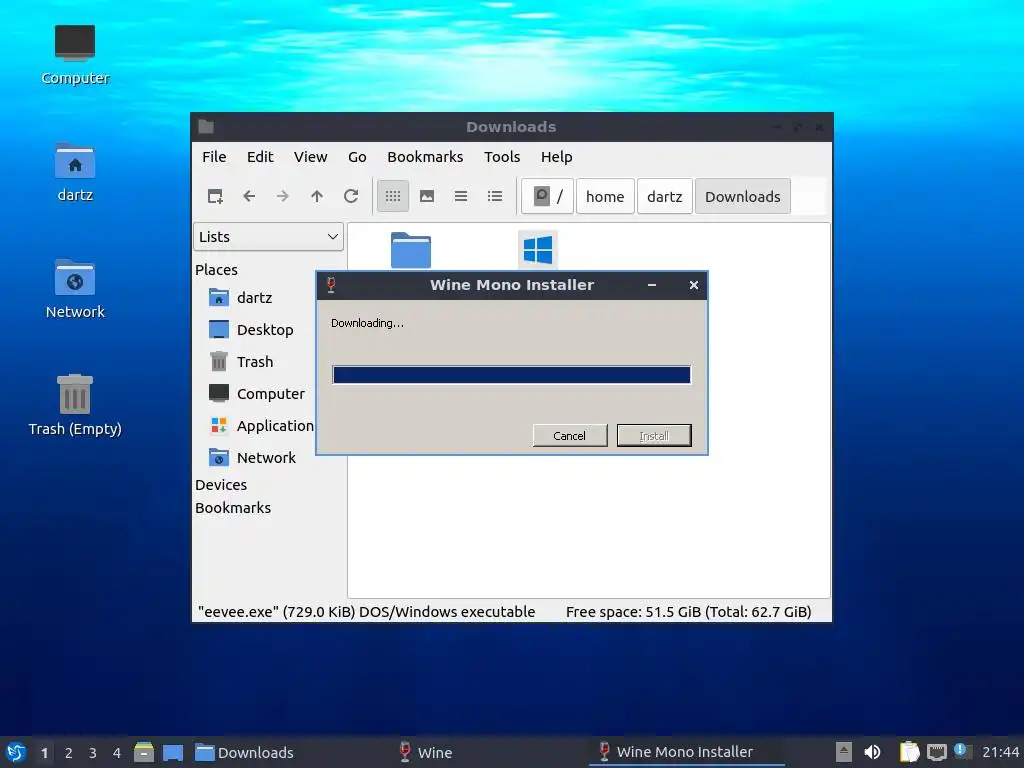Open the Go menu

(x=357, y=157)
